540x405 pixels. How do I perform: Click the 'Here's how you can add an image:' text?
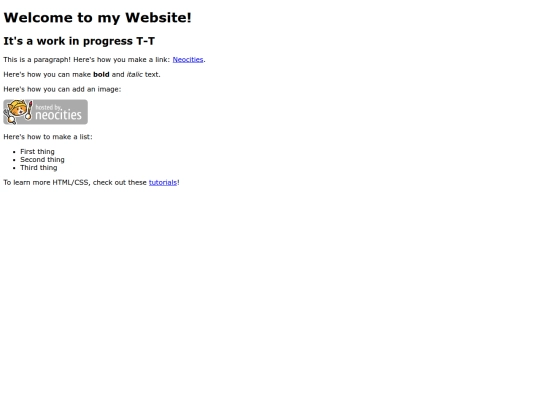pyautogui.click(x=62, y=89)
